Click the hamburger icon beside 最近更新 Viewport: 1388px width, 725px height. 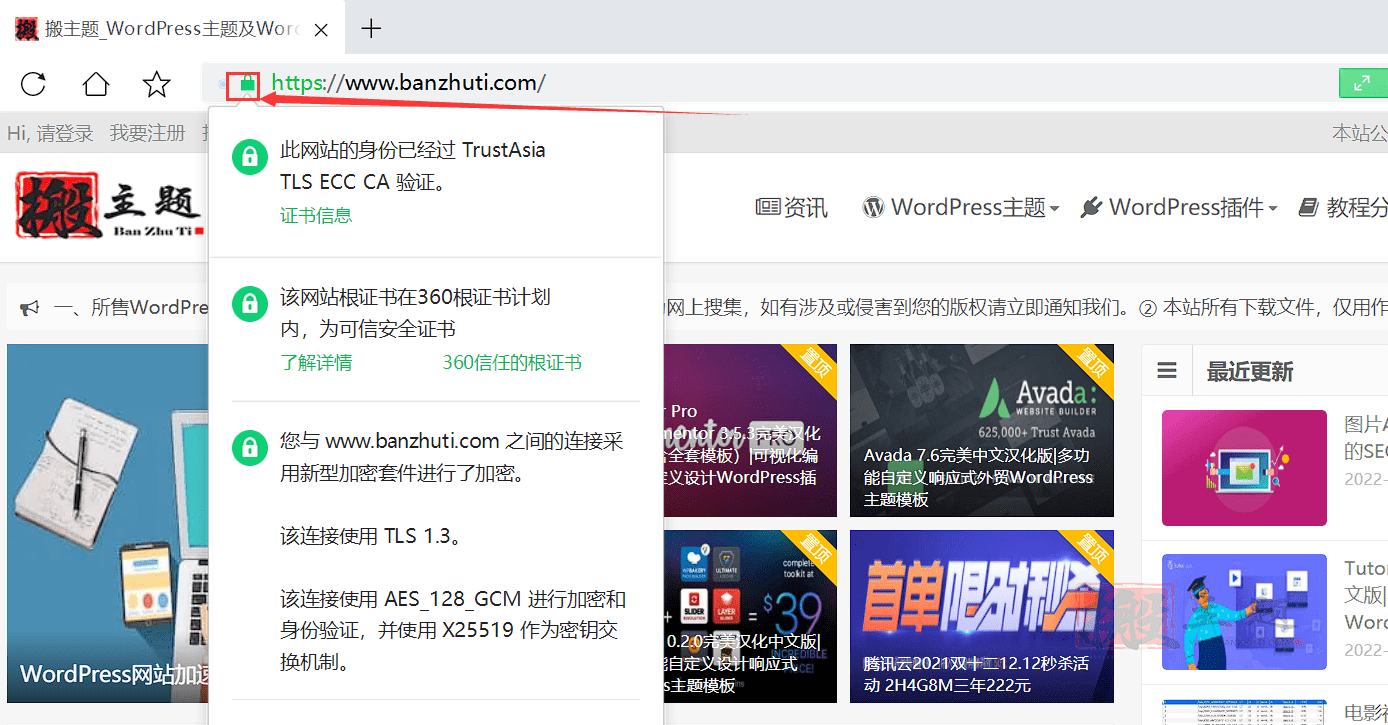point(1167,371)
